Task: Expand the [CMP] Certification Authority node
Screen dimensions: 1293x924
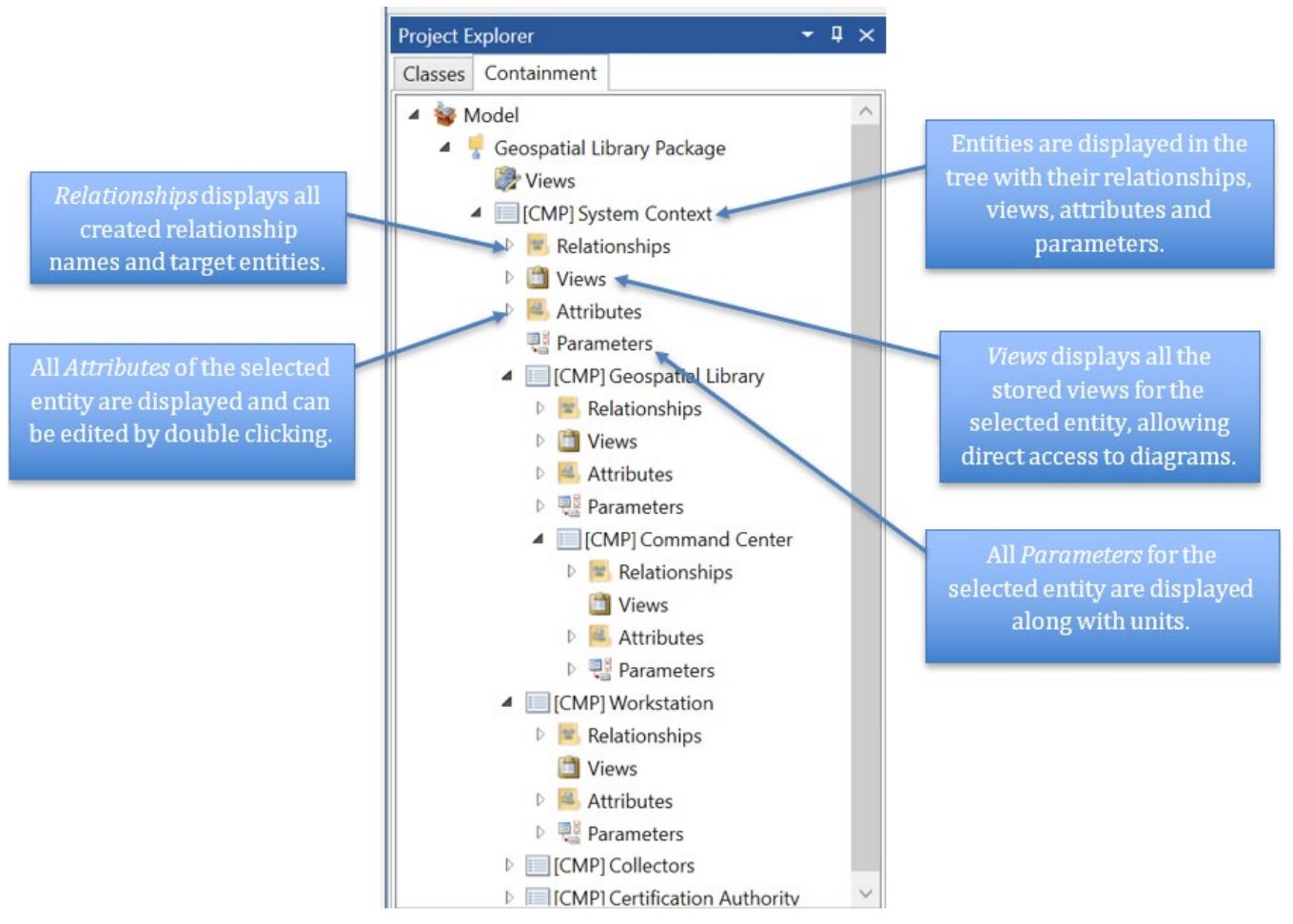Action: 508,897
